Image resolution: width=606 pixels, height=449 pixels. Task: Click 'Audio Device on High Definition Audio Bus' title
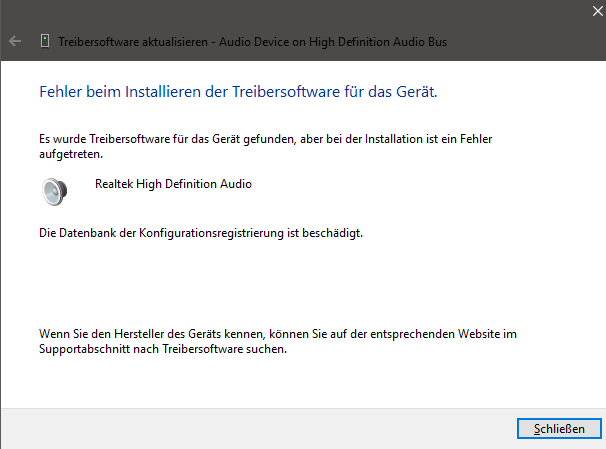click(x=333, y=42)
